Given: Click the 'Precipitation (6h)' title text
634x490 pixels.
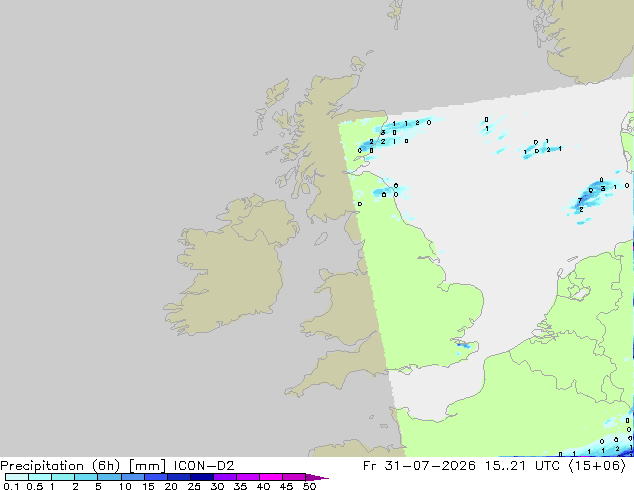Looking at the screenshot, I should tap(60, 466).
